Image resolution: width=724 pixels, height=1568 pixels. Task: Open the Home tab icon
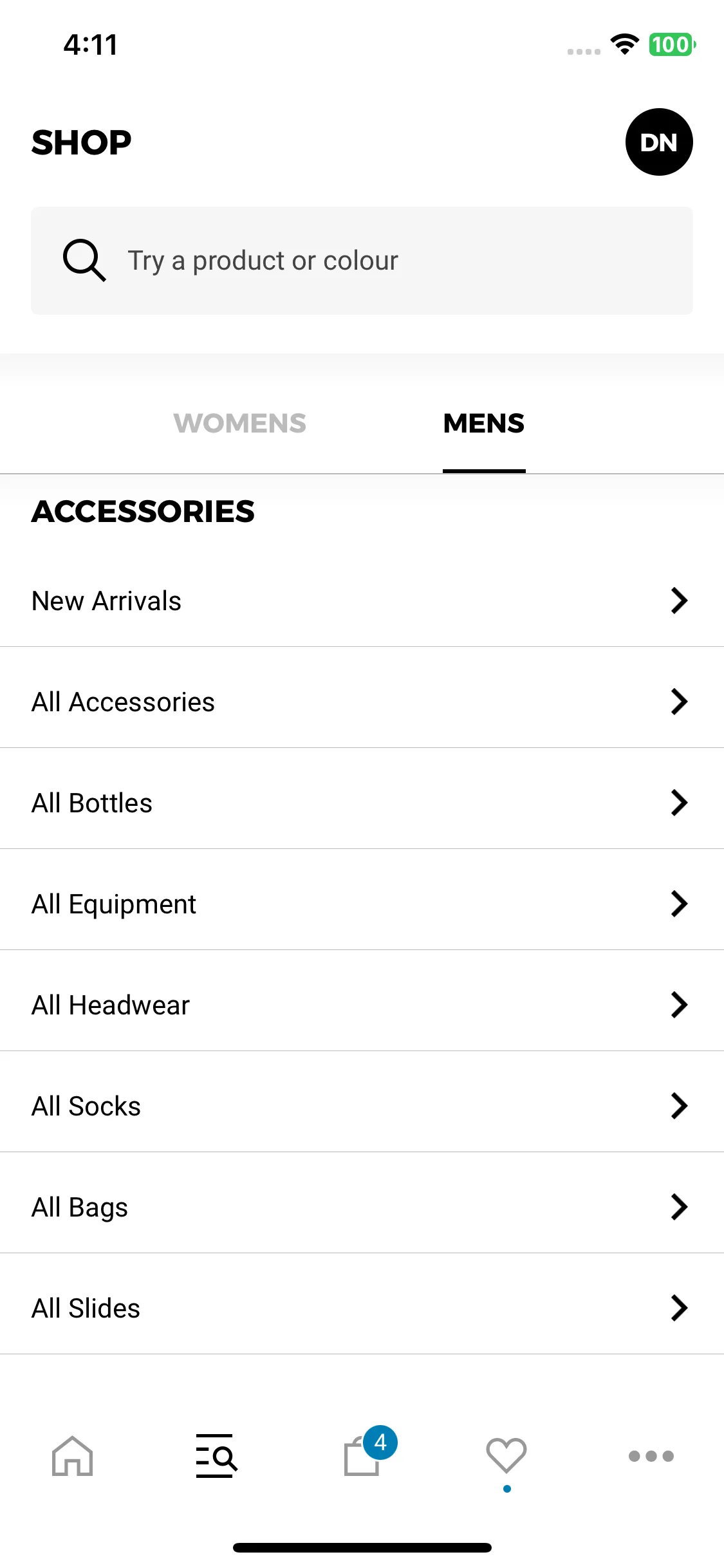[x=73, y=1456]
